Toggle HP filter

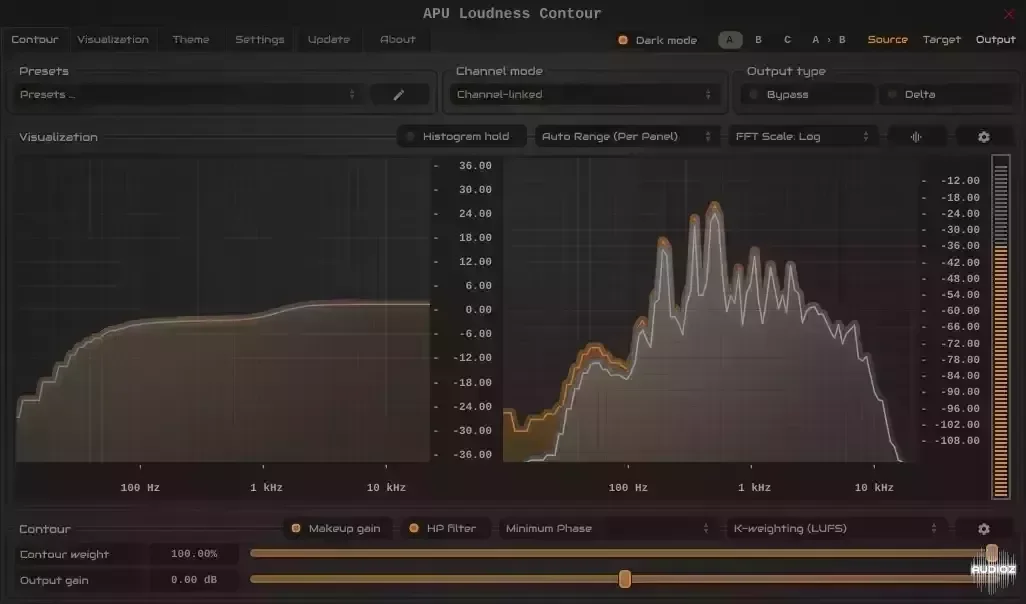point(446,529)
